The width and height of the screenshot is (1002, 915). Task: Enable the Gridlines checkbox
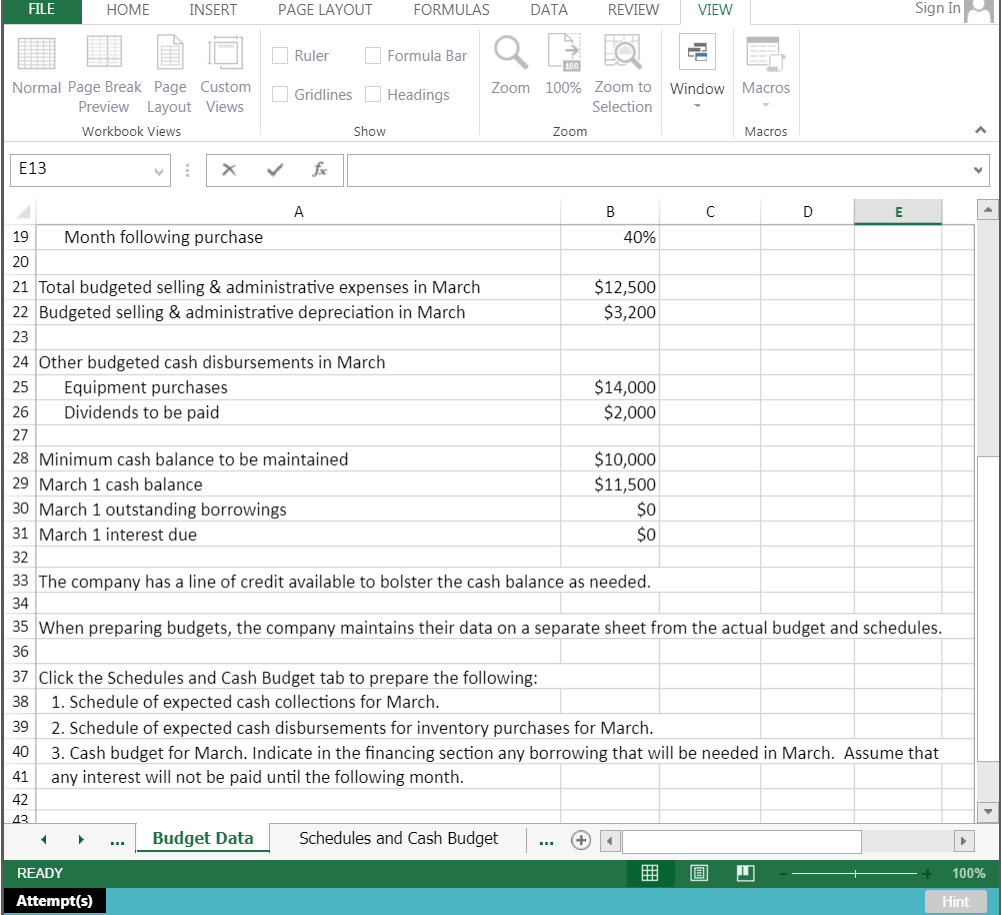[281, 94]
